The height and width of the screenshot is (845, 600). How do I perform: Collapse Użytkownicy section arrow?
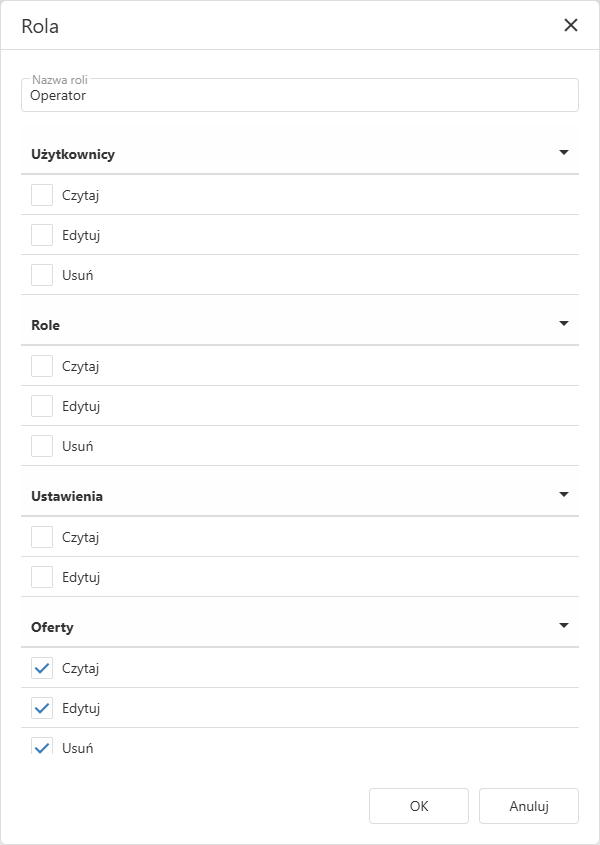pos(563,153)
